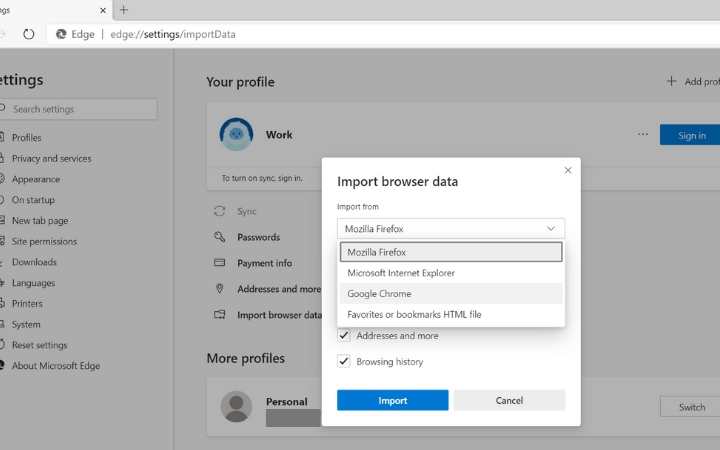Click the Personal profile name
This screenshot has width=720, height=450.
[287, 401]
